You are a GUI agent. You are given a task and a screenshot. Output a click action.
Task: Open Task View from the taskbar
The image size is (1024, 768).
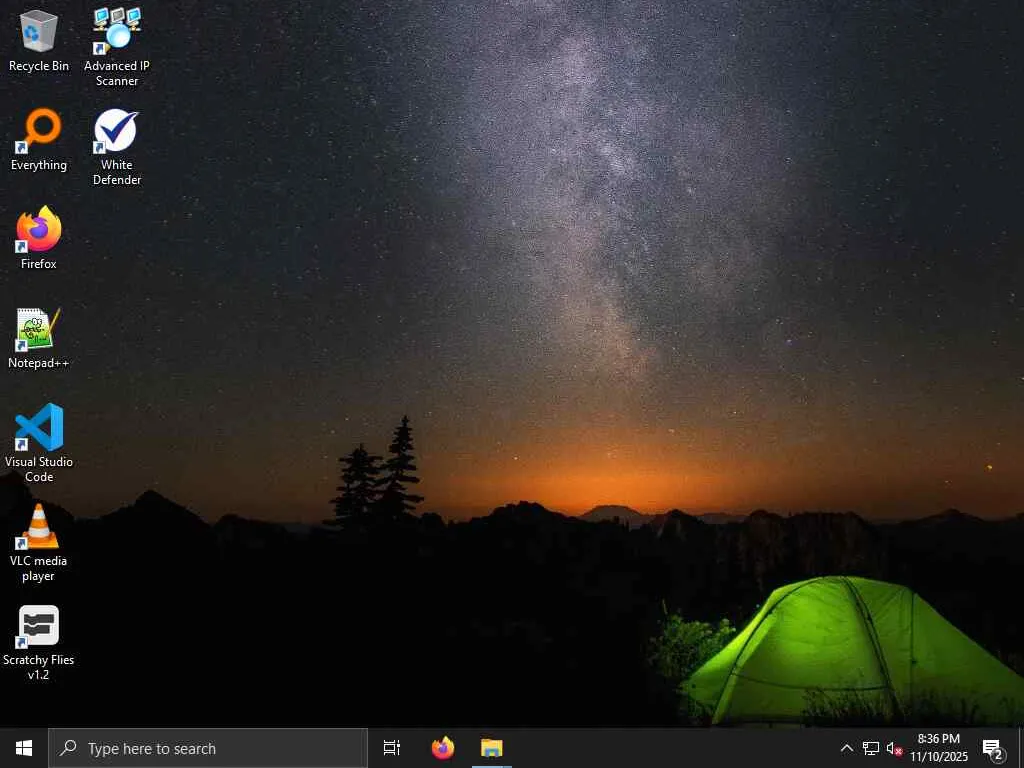coord(392,748)
